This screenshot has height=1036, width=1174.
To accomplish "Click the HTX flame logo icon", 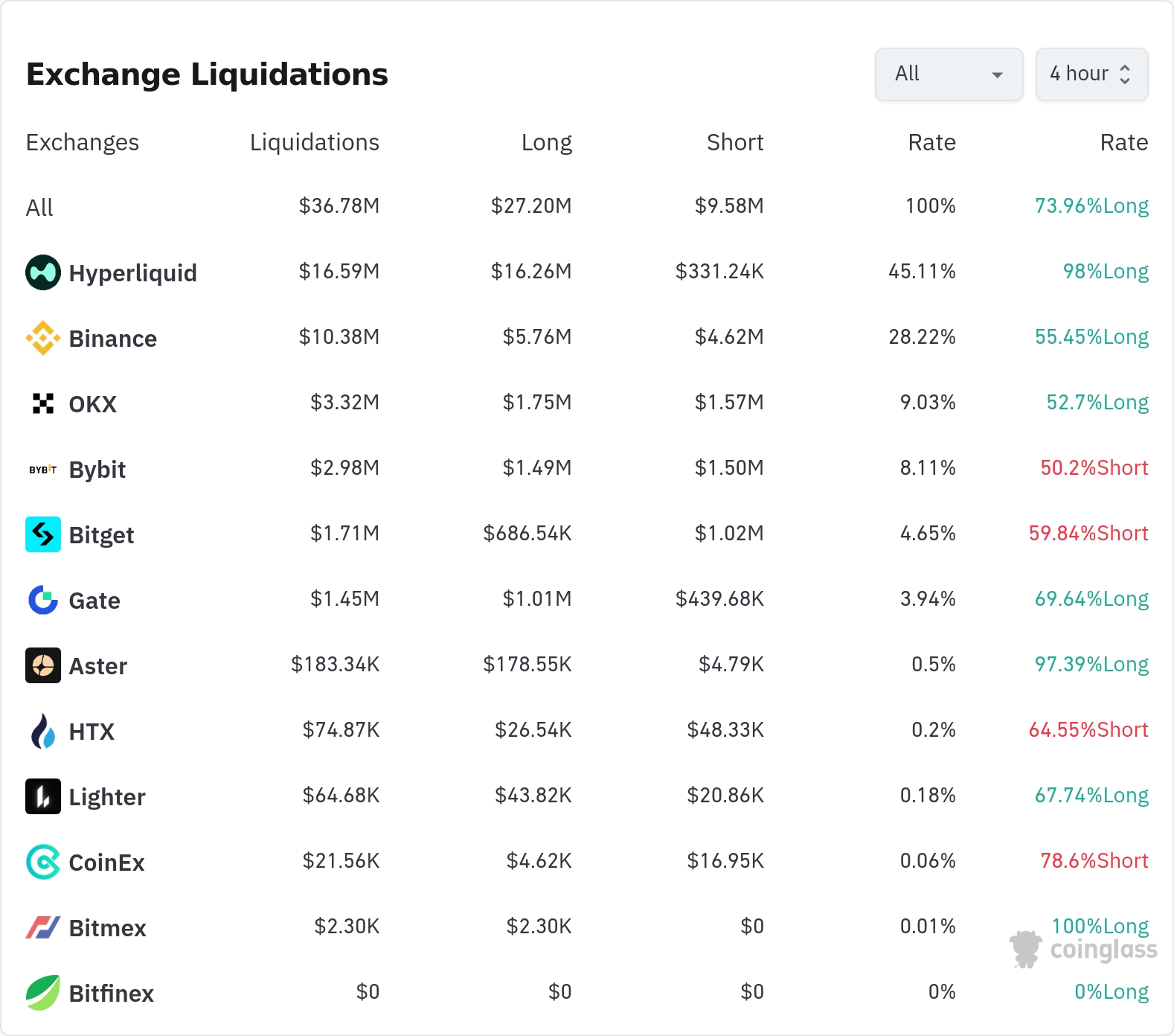I will click(43, 731).
